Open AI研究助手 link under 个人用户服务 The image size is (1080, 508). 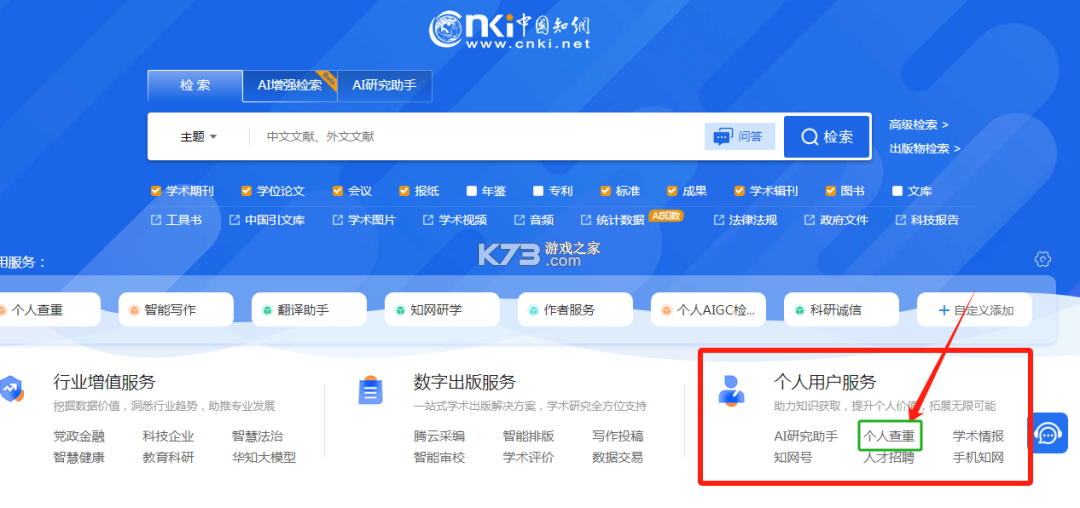click(x=806, y=436)
